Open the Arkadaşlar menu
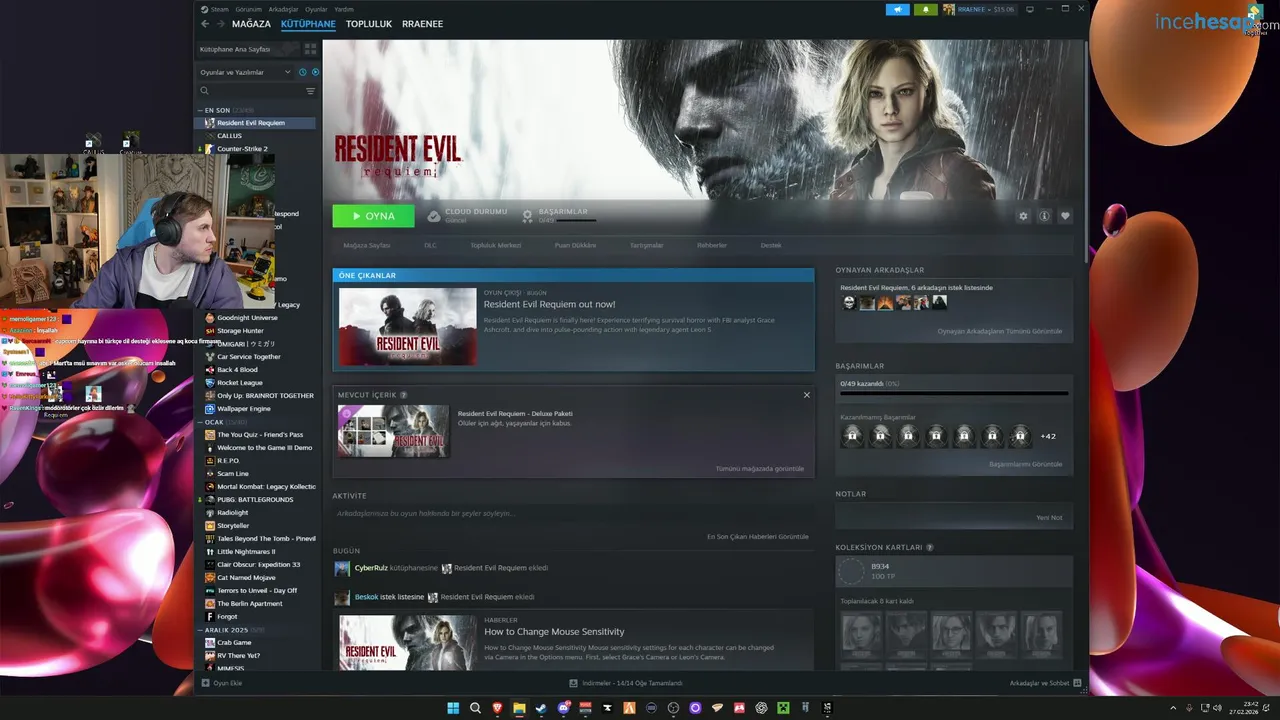Viewport: 1280px width, 720px height. 284,9
